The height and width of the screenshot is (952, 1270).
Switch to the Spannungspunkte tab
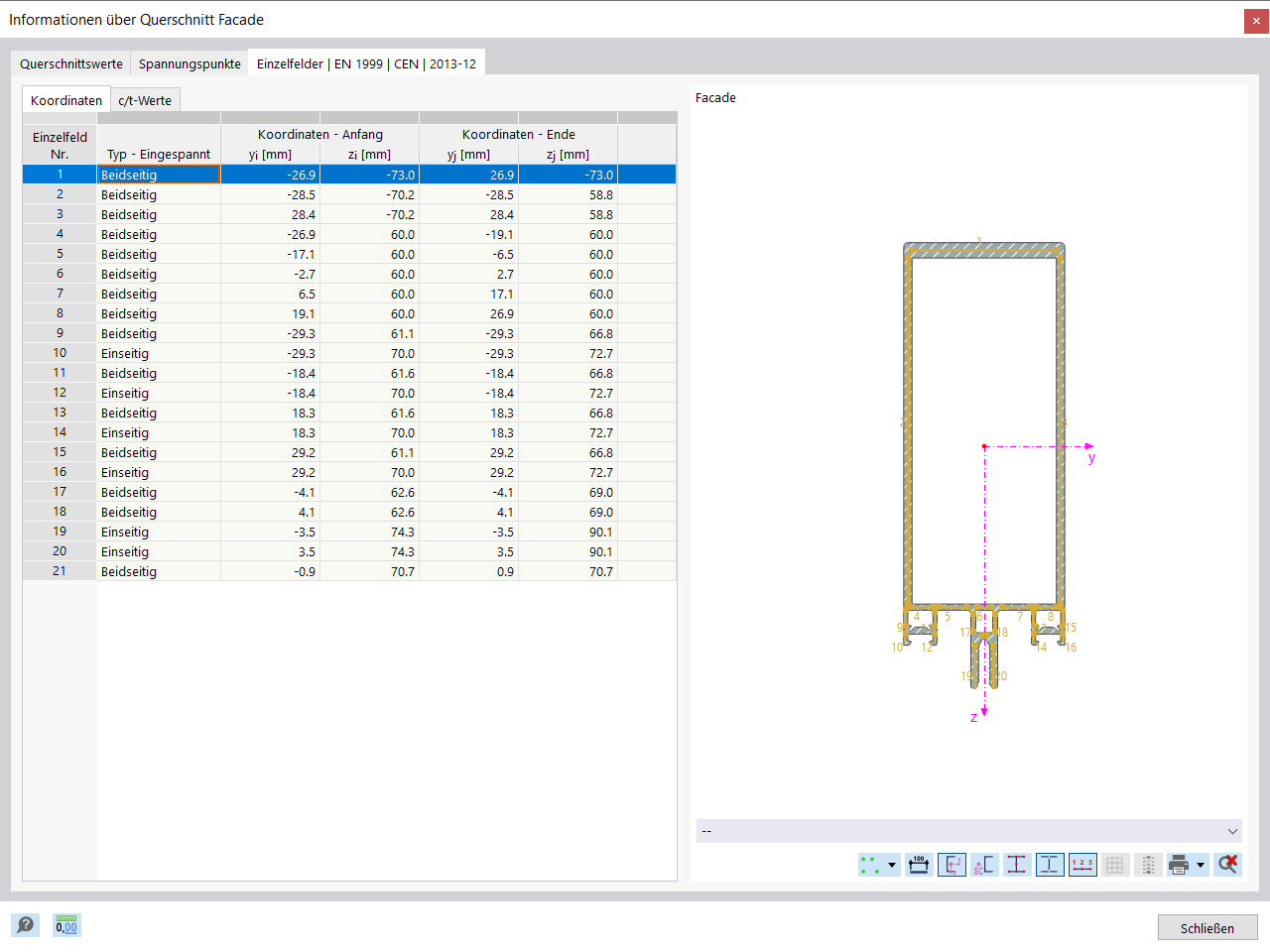click(x=190, y=63)
